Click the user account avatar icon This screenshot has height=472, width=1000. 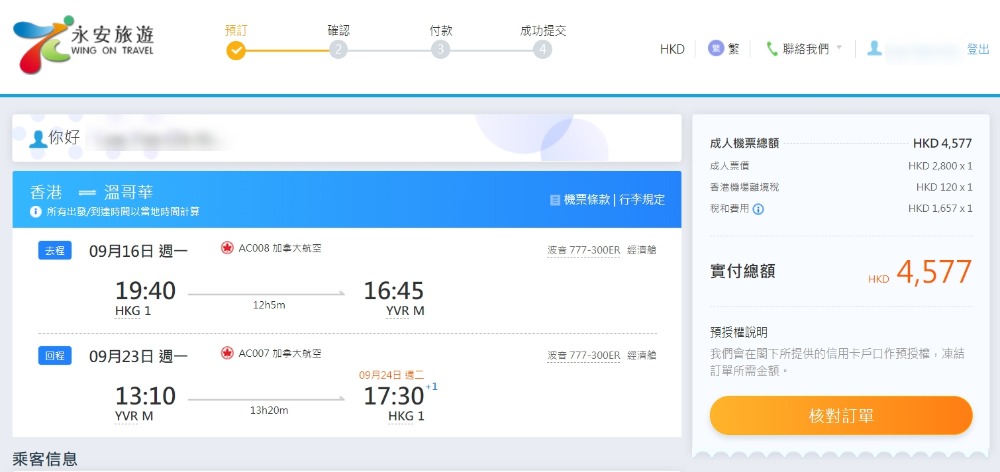pos(875,48)
